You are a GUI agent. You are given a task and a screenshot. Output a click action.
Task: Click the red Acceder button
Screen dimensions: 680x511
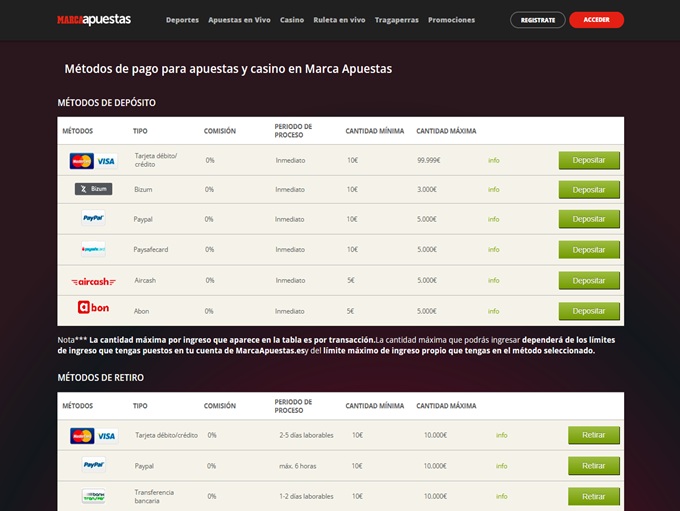coord(596,20)
